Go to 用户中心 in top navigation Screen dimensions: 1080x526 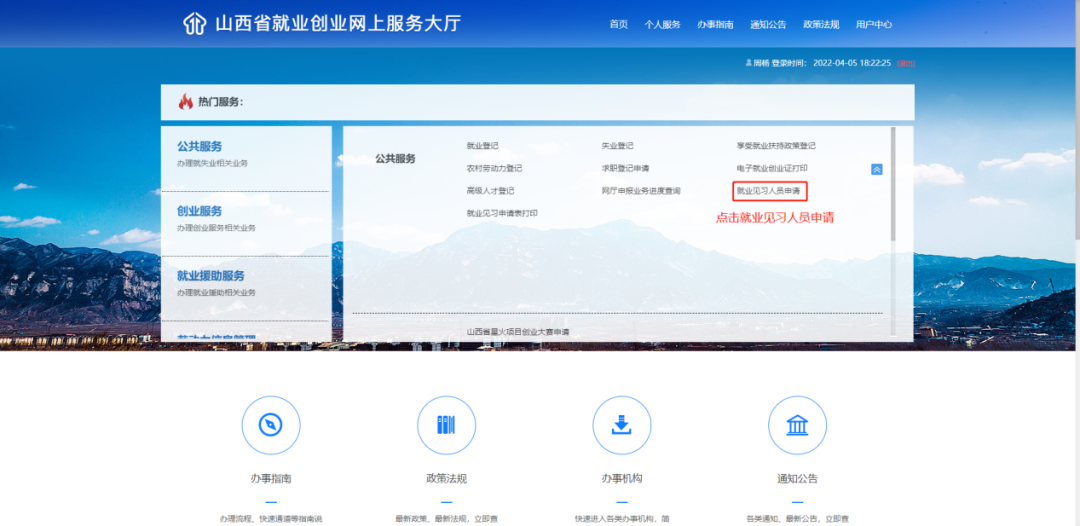coord(873,24)
